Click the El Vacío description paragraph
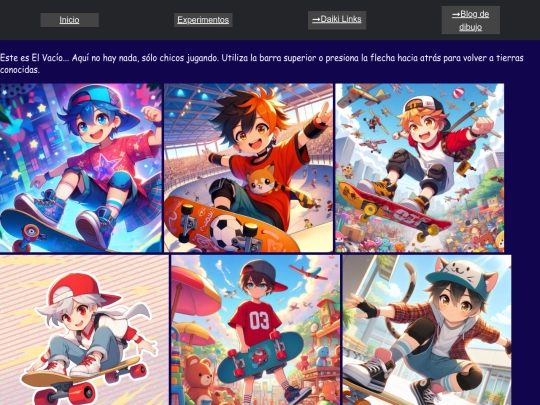540x405 pixels. pyautogui.click(x=262, y=63)
